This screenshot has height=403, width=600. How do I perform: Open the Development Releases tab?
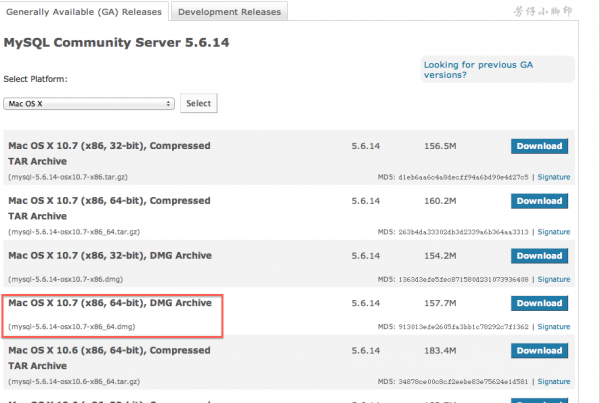tap(229, 11)
